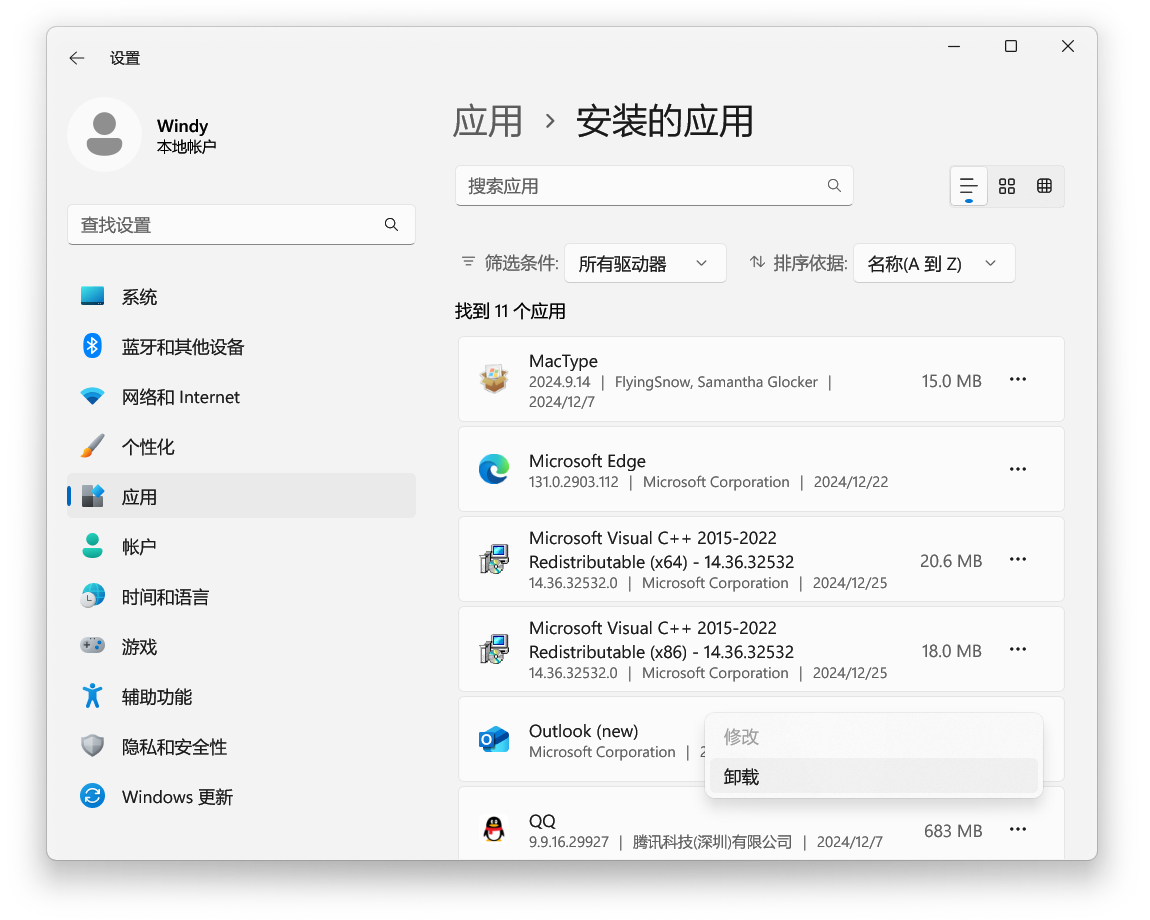Open 蓝牙和其他设备 settings
Screen dimensions: 1150x920
[91, 346]
